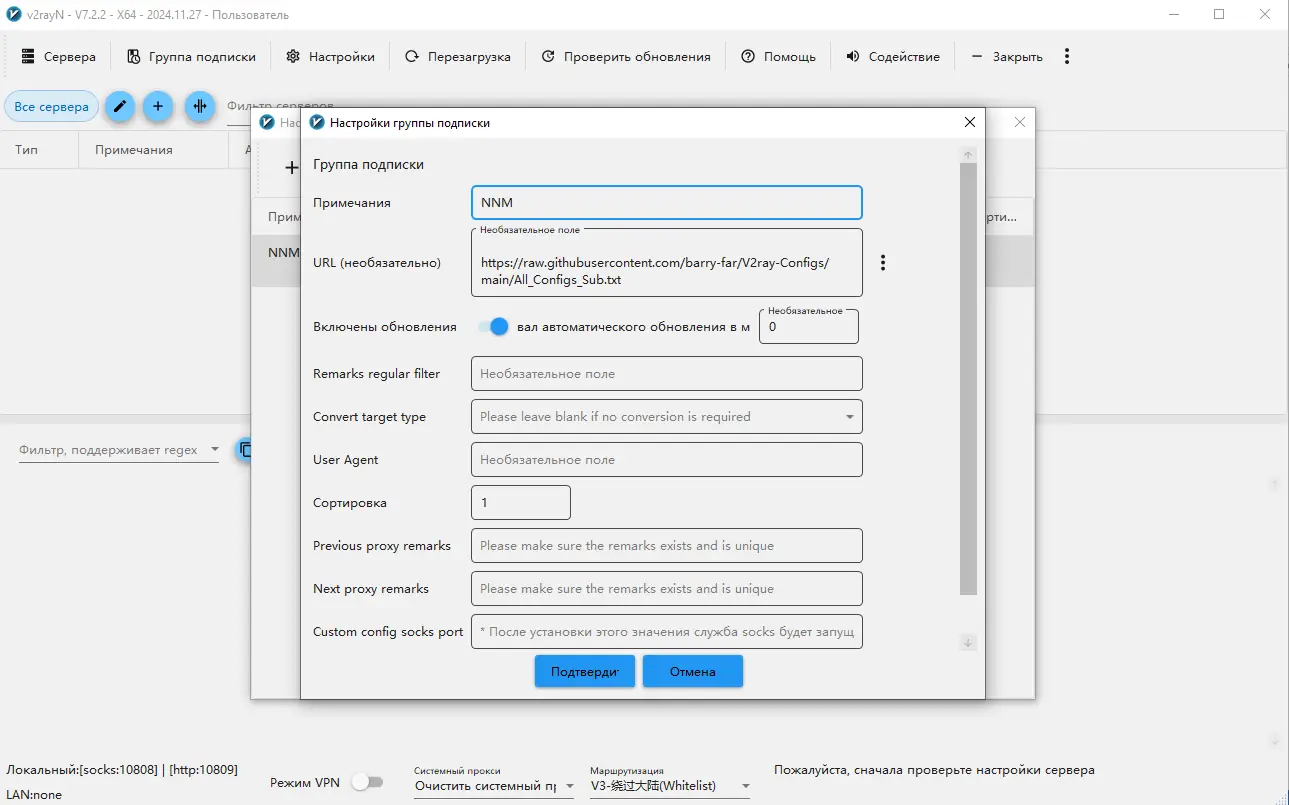Click the Next proxy remarks field
Viewport: 1289px width, 805px height.
[666, 589]
